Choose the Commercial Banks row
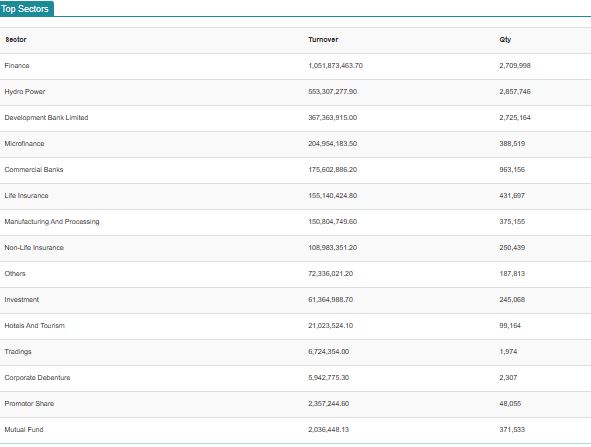This screenshot has height=447, width=591. [296, 170]
